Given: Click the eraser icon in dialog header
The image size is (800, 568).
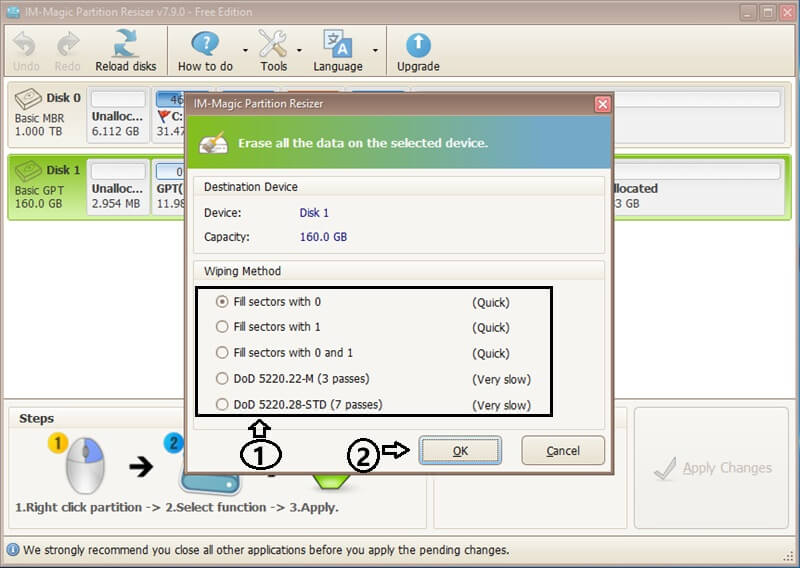Looking at the screenshot, I should [214, 143].
